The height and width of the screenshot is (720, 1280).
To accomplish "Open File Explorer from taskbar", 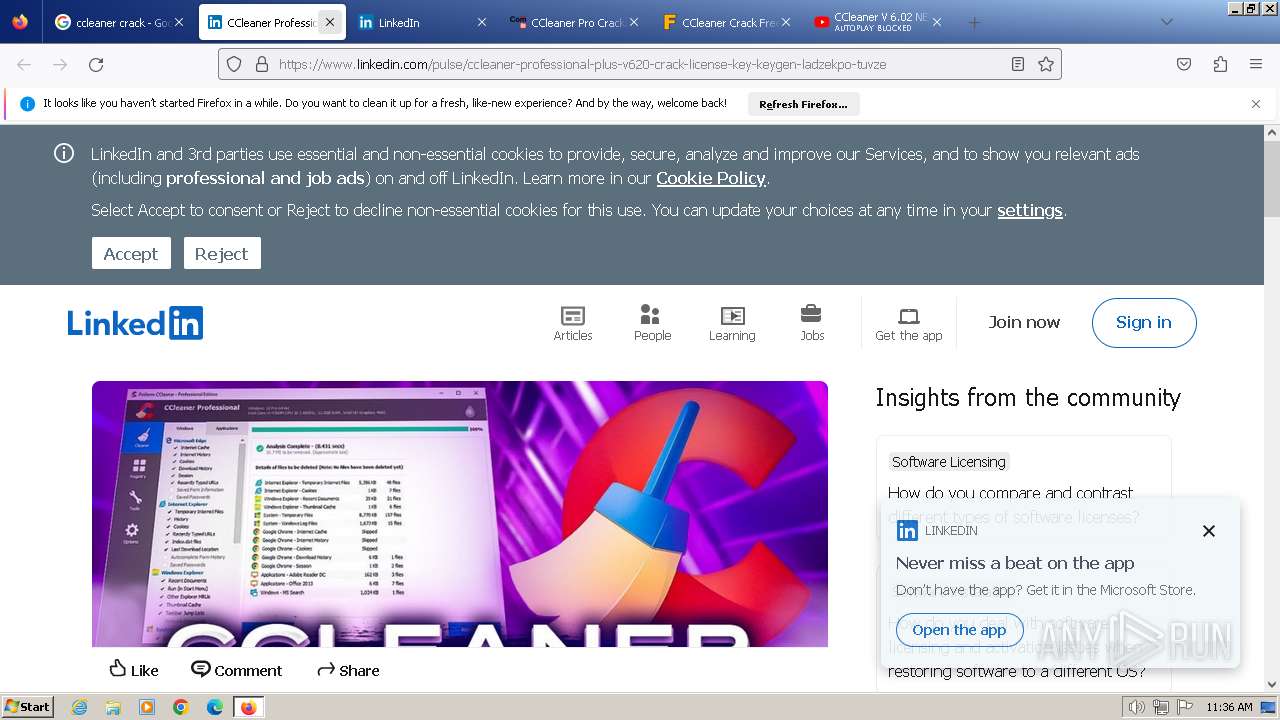I will click(x=113, y=707).
